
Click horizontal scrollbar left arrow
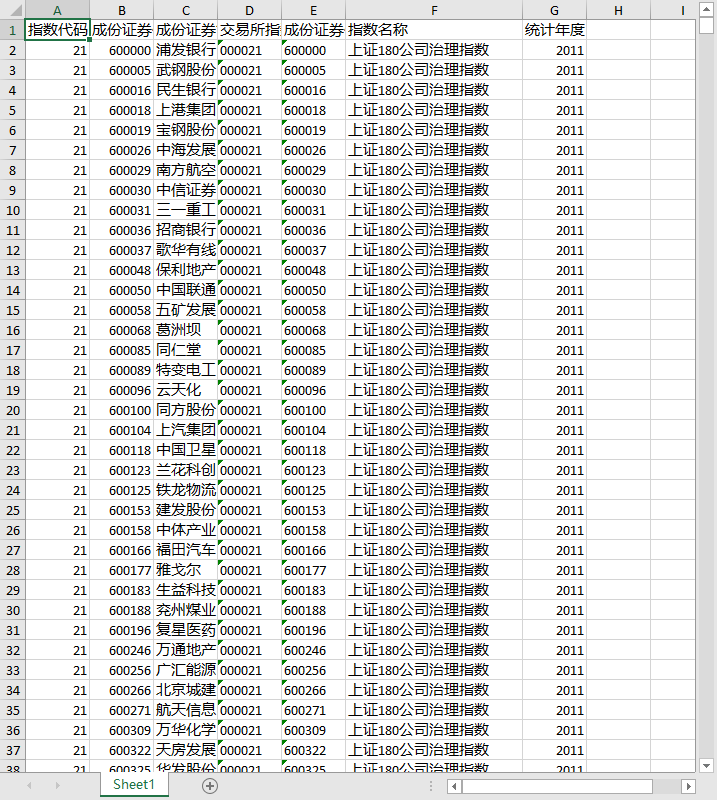point(454,786)
